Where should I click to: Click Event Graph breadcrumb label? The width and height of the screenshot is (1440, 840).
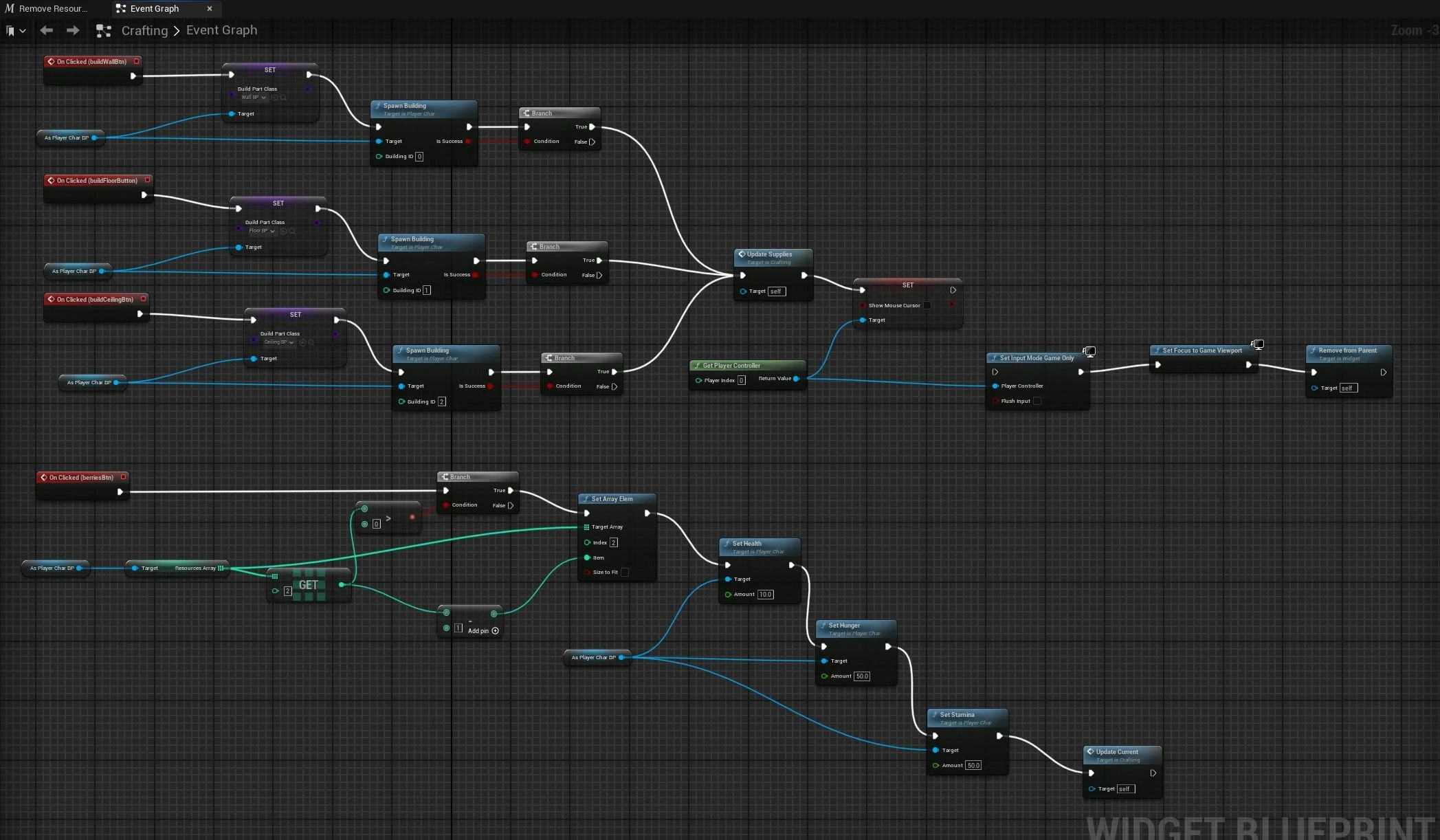pos(221,30)
